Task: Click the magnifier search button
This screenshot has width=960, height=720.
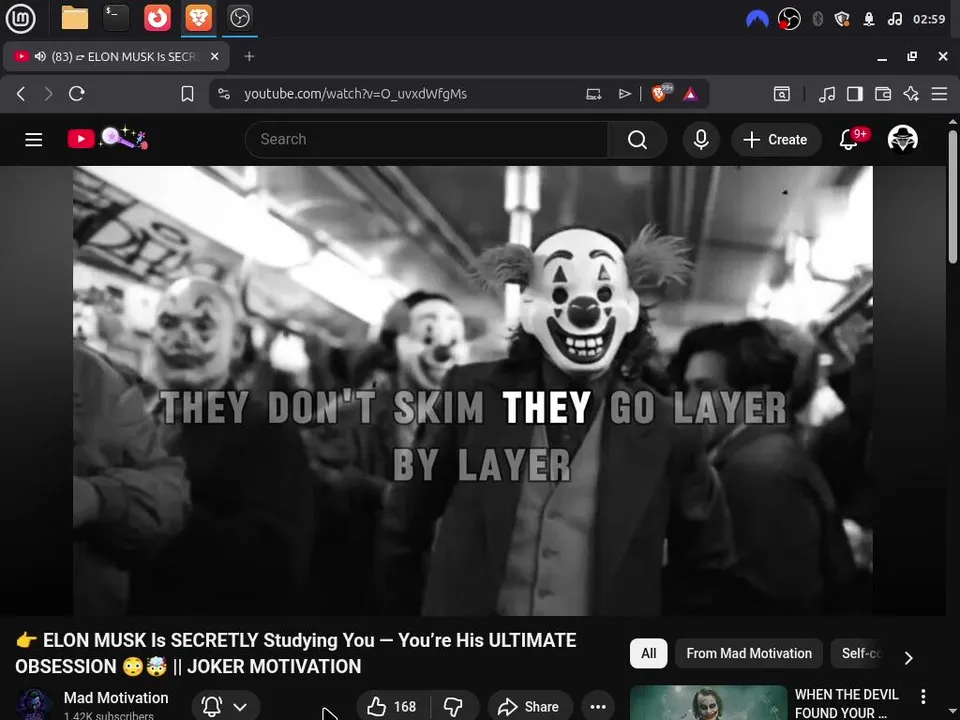Action: (x=637, y=140)
